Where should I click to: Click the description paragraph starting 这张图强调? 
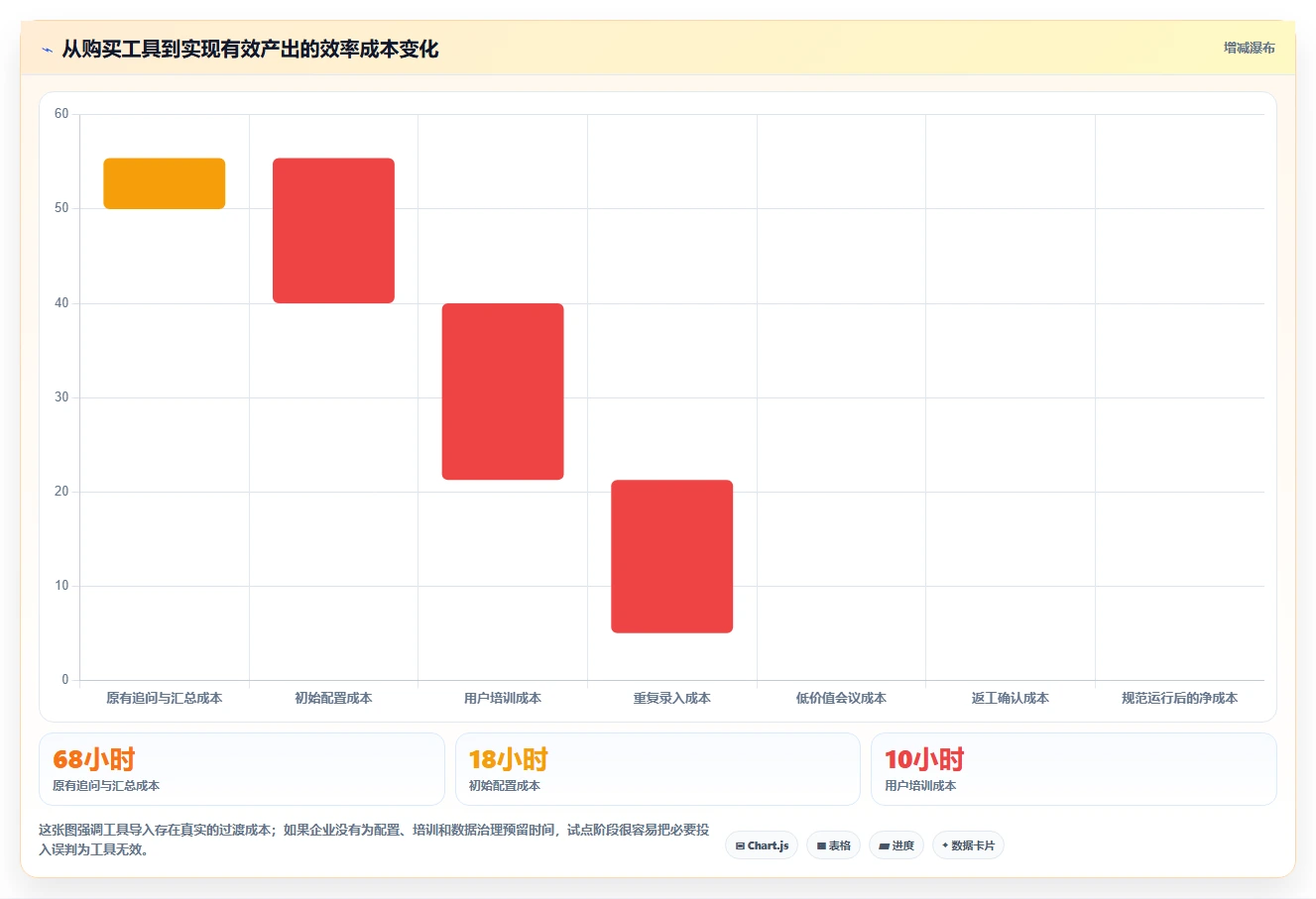pyautogui.click(x=374, y=840)
